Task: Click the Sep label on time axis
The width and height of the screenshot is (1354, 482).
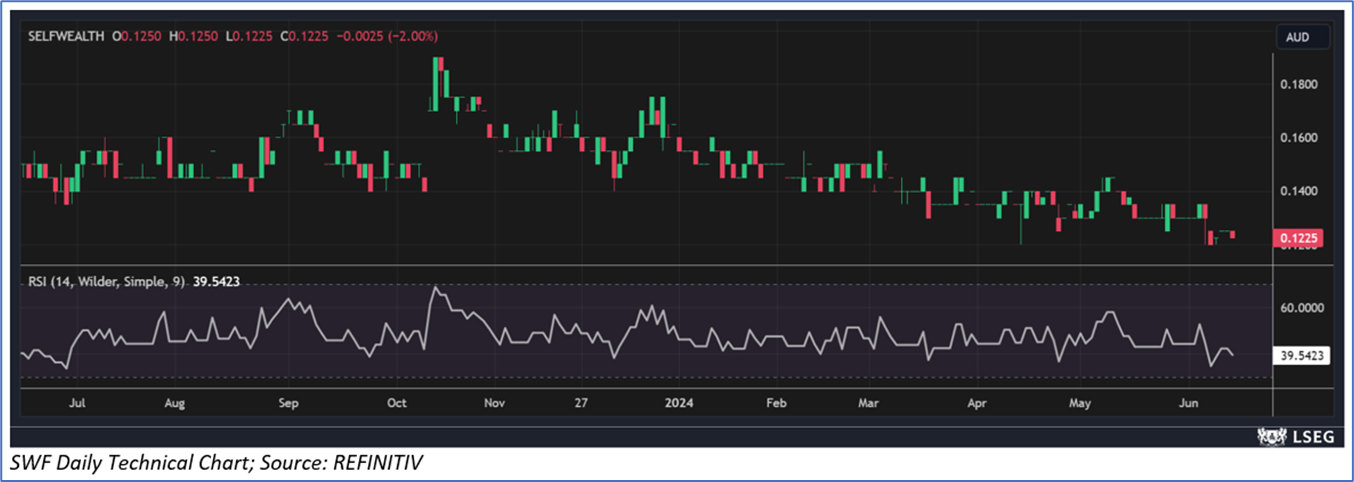Action: point(288,404)
